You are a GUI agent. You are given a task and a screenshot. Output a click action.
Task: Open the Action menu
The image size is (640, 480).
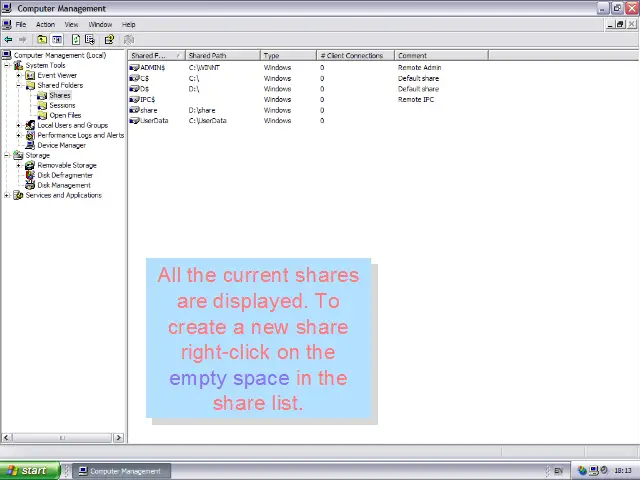45,24
